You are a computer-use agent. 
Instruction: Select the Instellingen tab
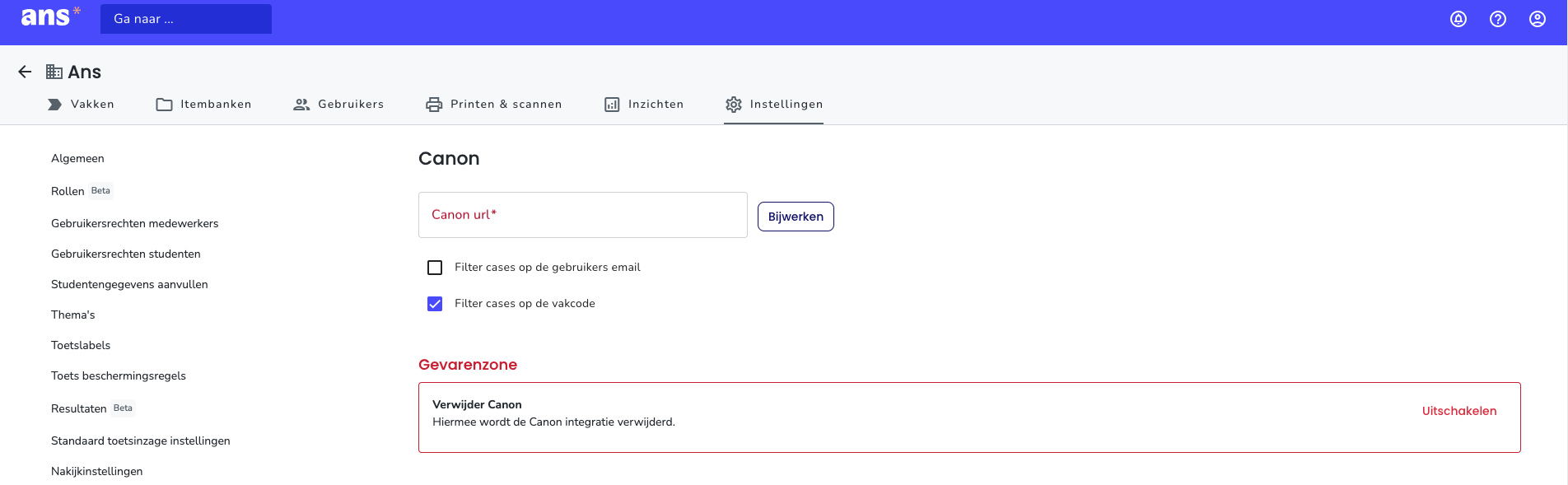[x=773, y=105]
